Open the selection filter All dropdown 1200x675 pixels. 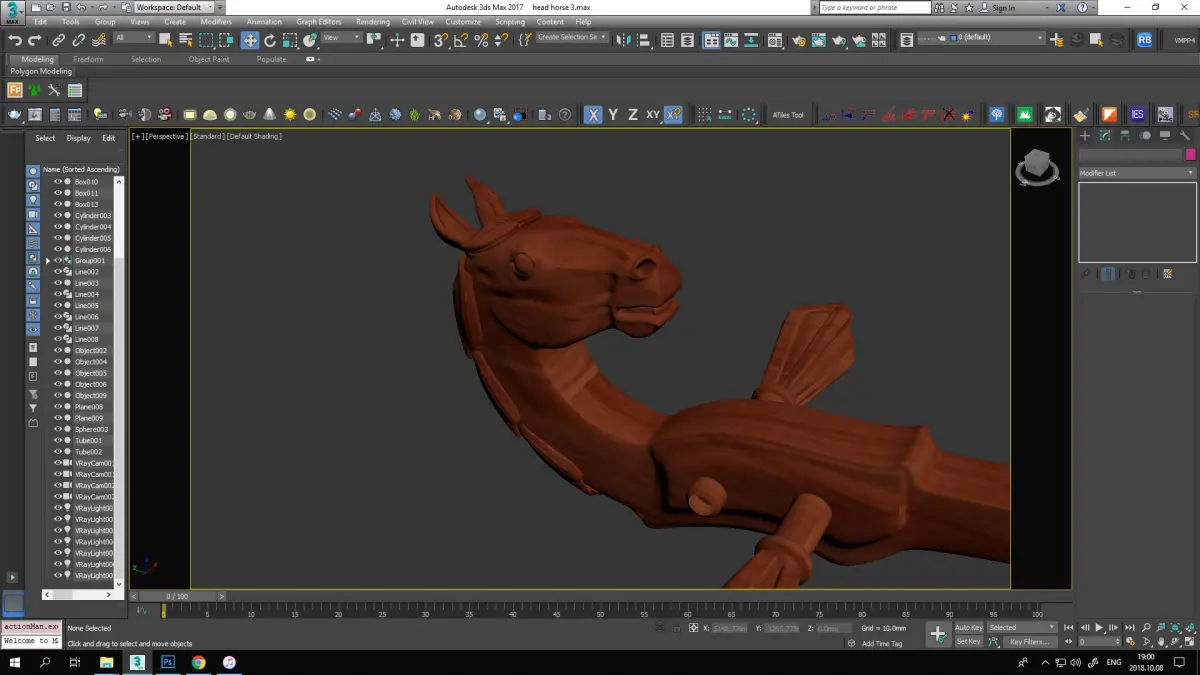click(x=134, y=38)
